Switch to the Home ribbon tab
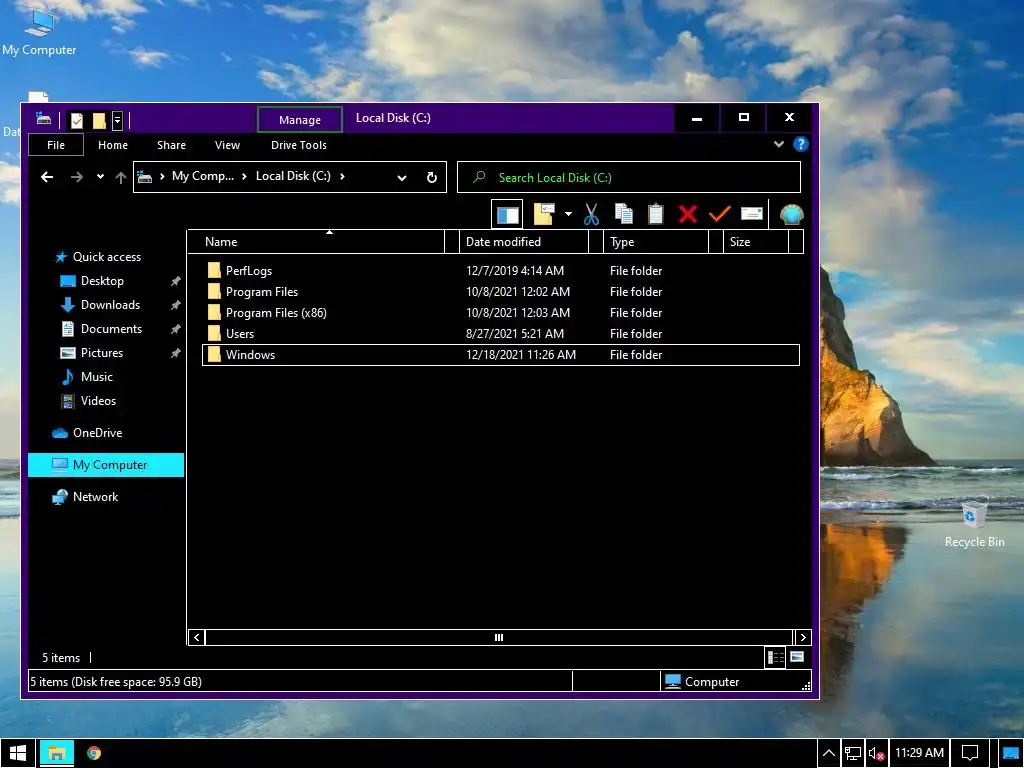Image resolution: width=1024 pixels, height=768 pixels. (113, 145)
